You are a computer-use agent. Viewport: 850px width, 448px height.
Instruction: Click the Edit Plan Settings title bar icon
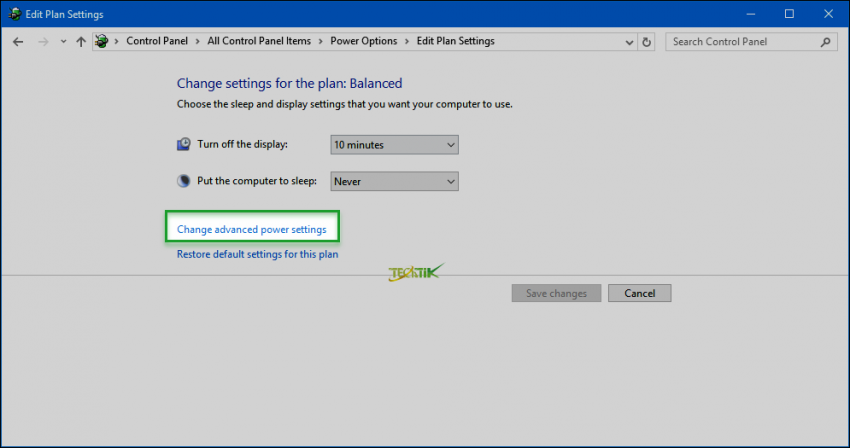point(13,14)
